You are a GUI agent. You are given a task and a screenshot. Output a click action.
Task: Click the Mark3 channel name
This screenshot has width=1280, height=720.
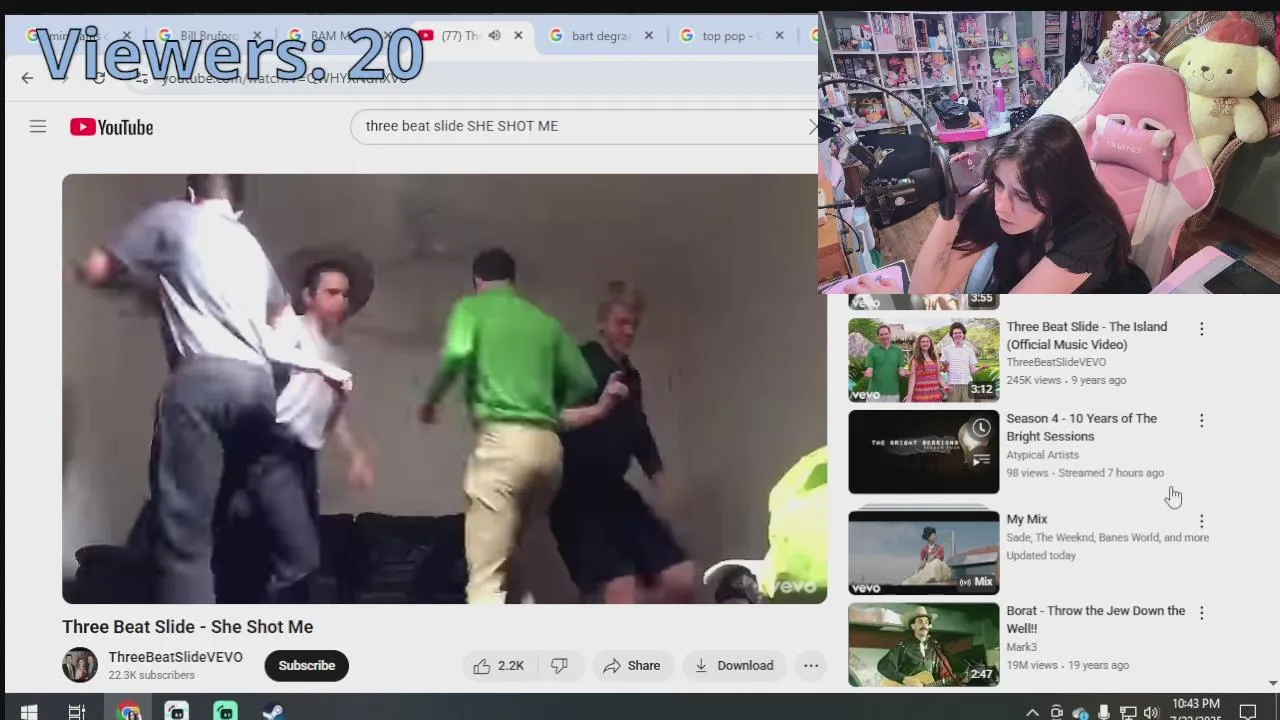(x=1021, y=647)
